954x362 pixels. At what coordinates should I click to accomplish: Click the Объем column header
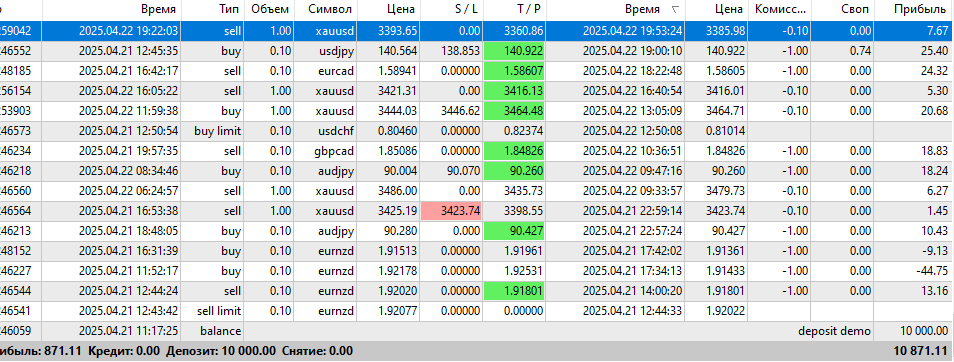point(269,10)
